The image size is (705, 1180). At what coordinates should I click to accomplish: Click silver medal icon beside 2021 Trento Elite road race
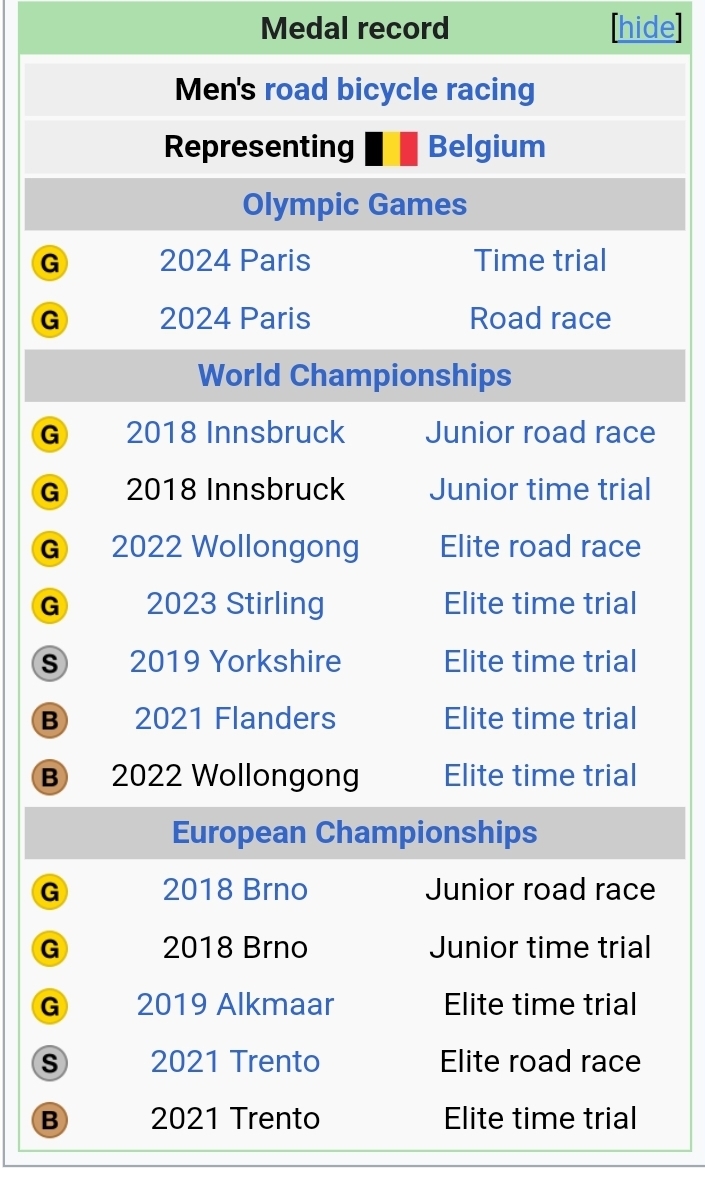coord(50,1062)
